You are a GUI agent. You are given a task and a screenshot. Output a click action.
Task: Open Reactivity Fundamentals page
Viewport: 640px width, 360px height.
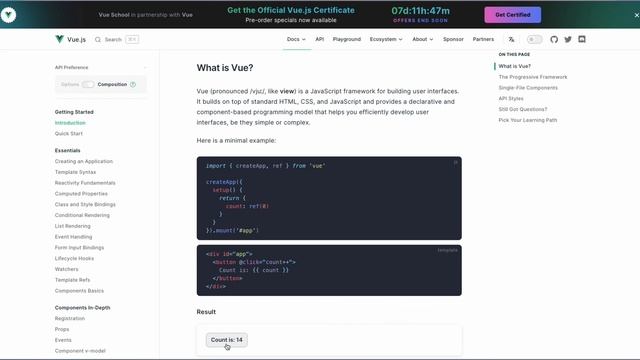click(85, 183)
